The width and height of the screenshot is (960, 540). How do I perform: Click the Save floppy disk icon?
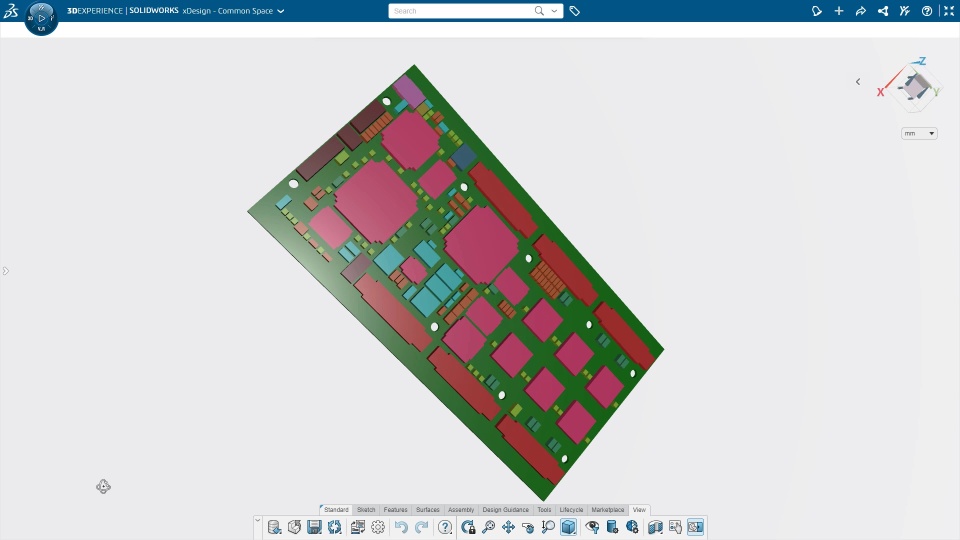(314, 527)
